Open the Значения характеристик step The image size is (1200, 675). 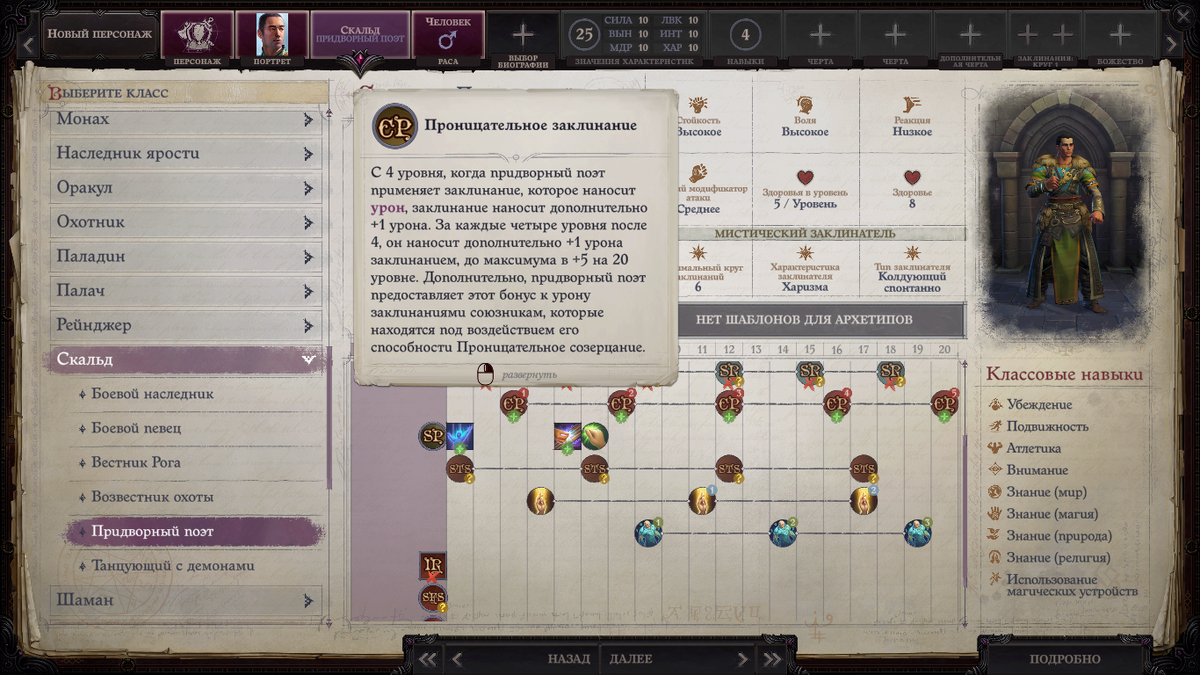click(x=634, y=40)
